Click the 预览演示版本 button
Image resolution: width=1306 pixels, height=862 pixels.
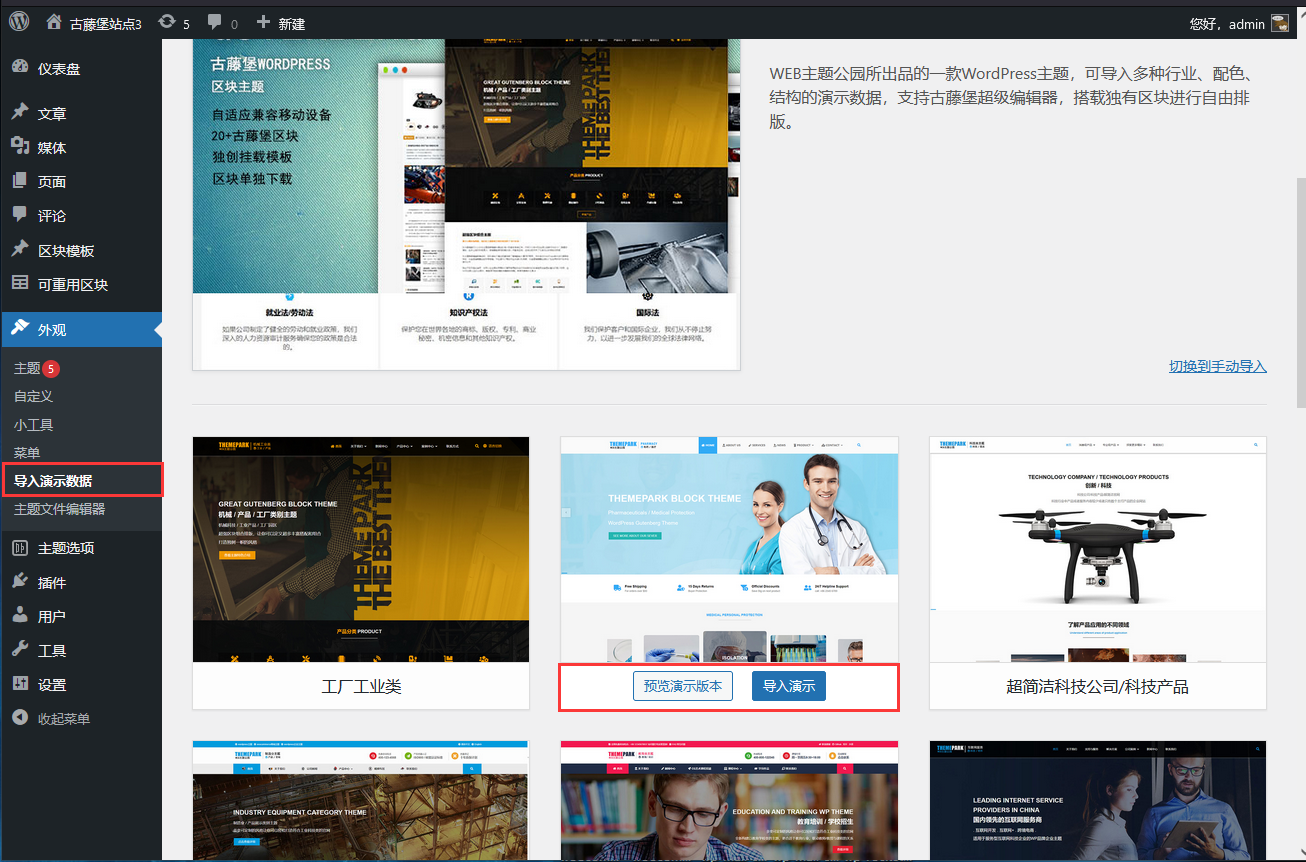tap(683, 687)
